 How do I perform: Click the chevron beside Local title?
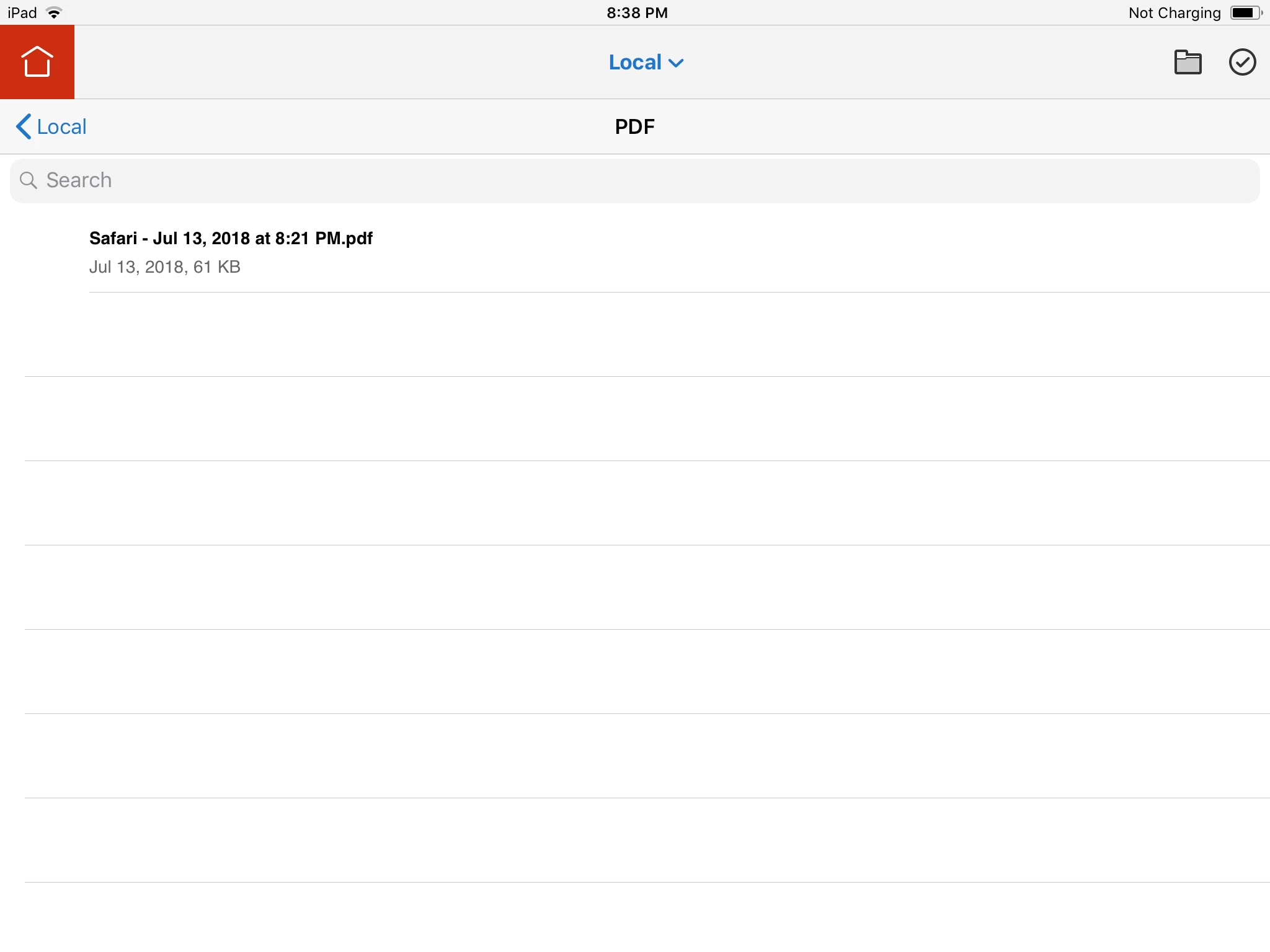click(677, 63)
